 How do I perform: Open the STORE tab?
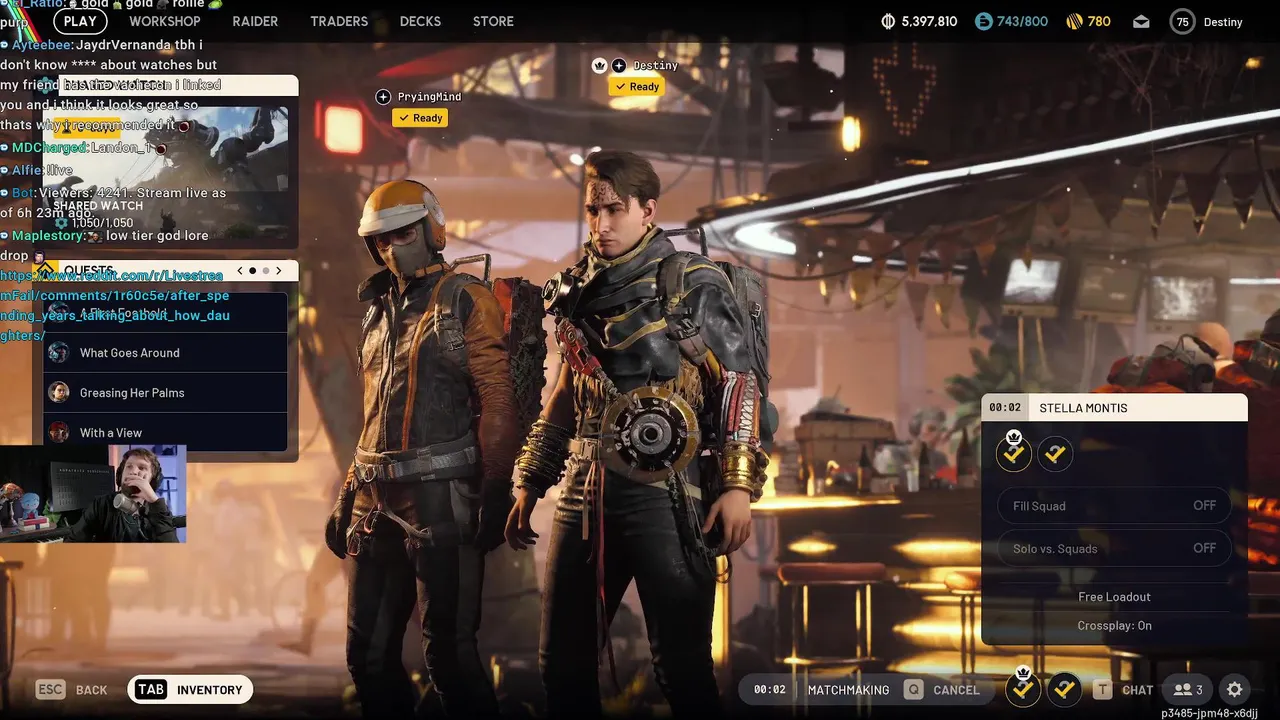click(x=493, y=21)
